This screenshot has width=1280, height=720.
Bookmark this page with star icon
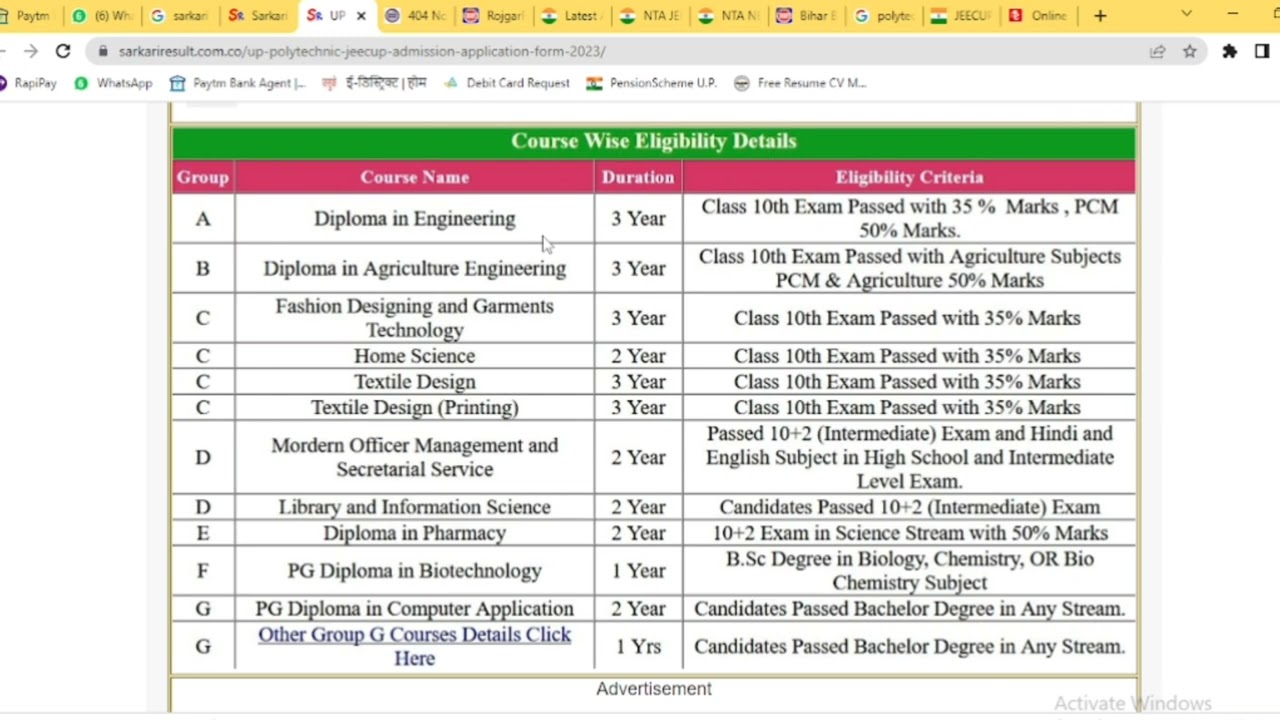coord(1190,51)
